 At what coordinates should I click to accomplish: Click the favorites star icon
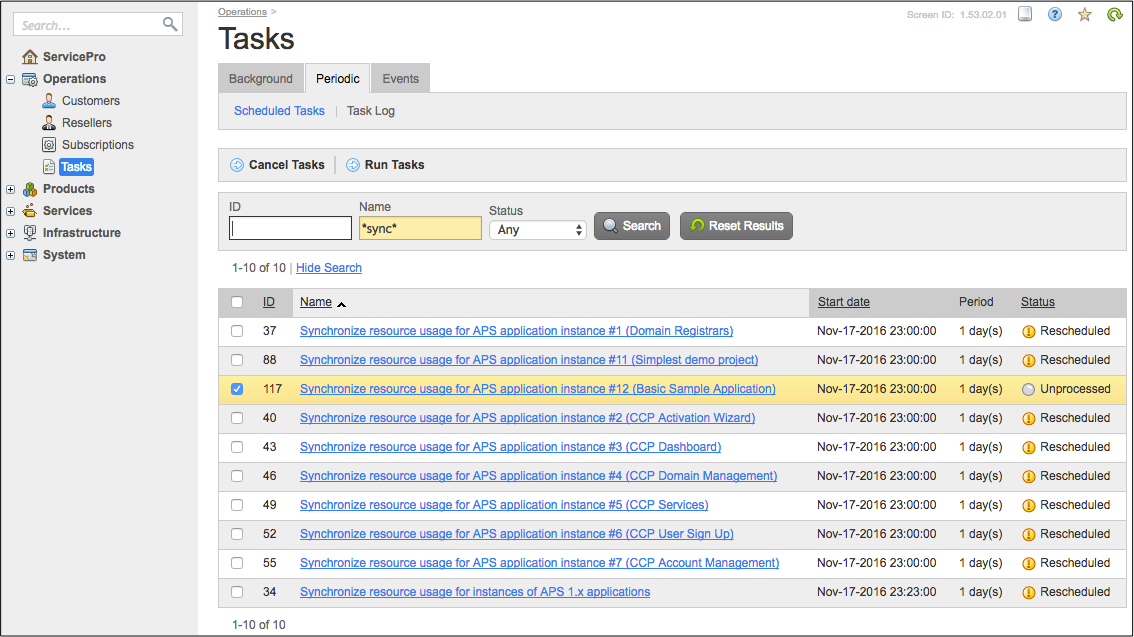click(1084, 14)
